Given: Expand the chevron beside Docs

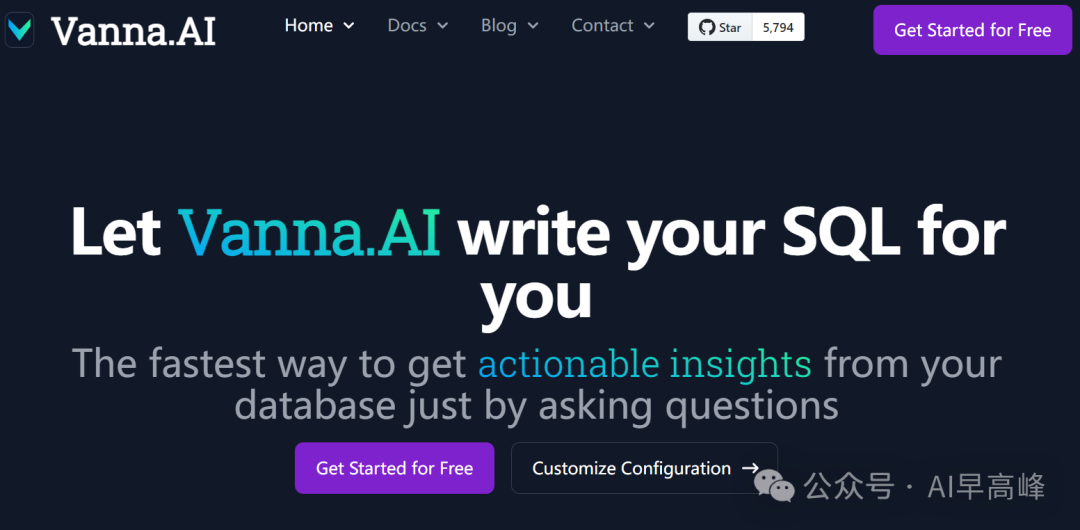Looking at the screenshot, I should [x=442, y=26].
